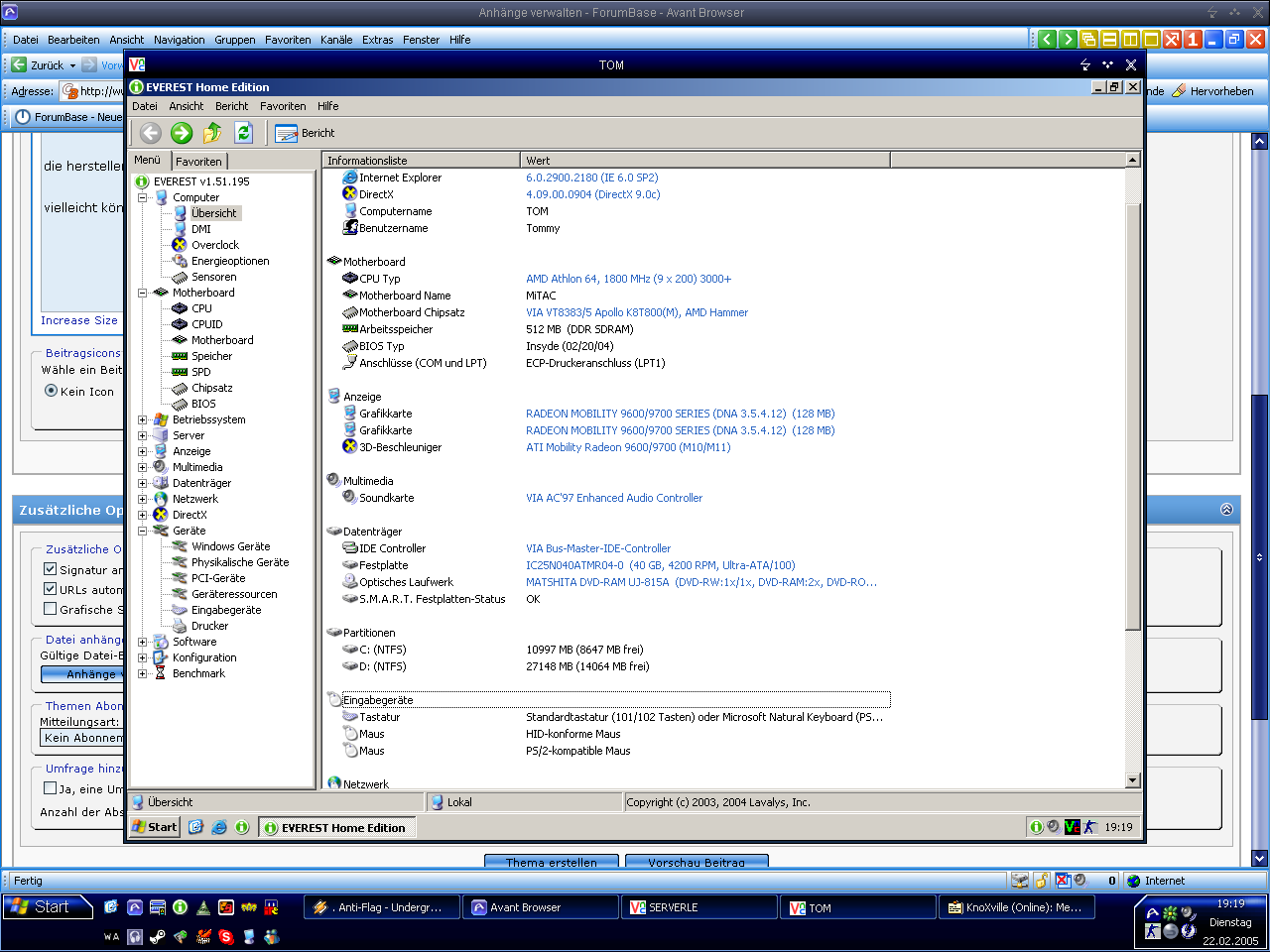The image size is (1270, 952).
Task: Open Overclock tree entry
Action: click(x=215, y=245)
